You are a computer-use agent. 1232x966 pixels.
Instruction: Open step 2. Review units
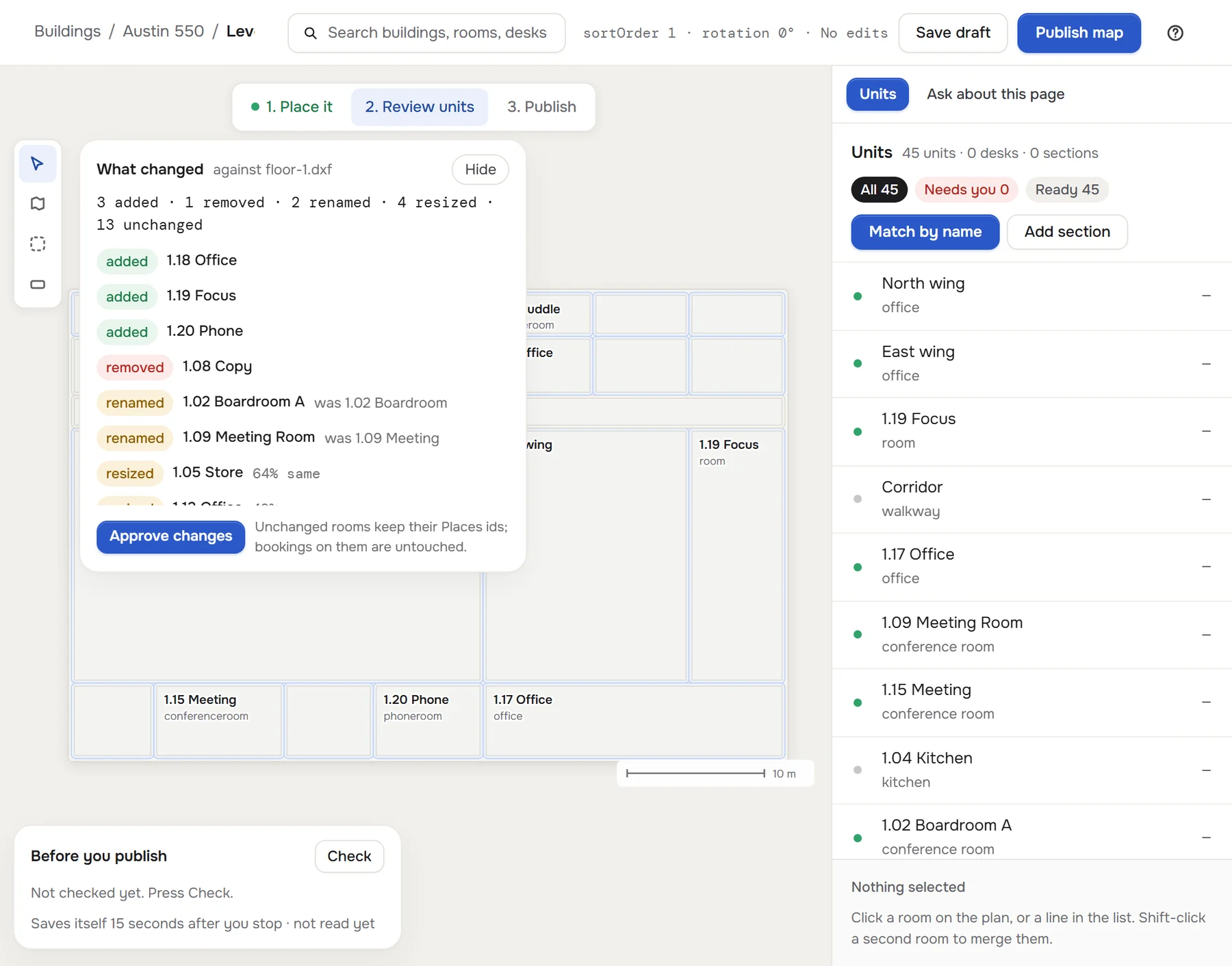pos(420,107)
